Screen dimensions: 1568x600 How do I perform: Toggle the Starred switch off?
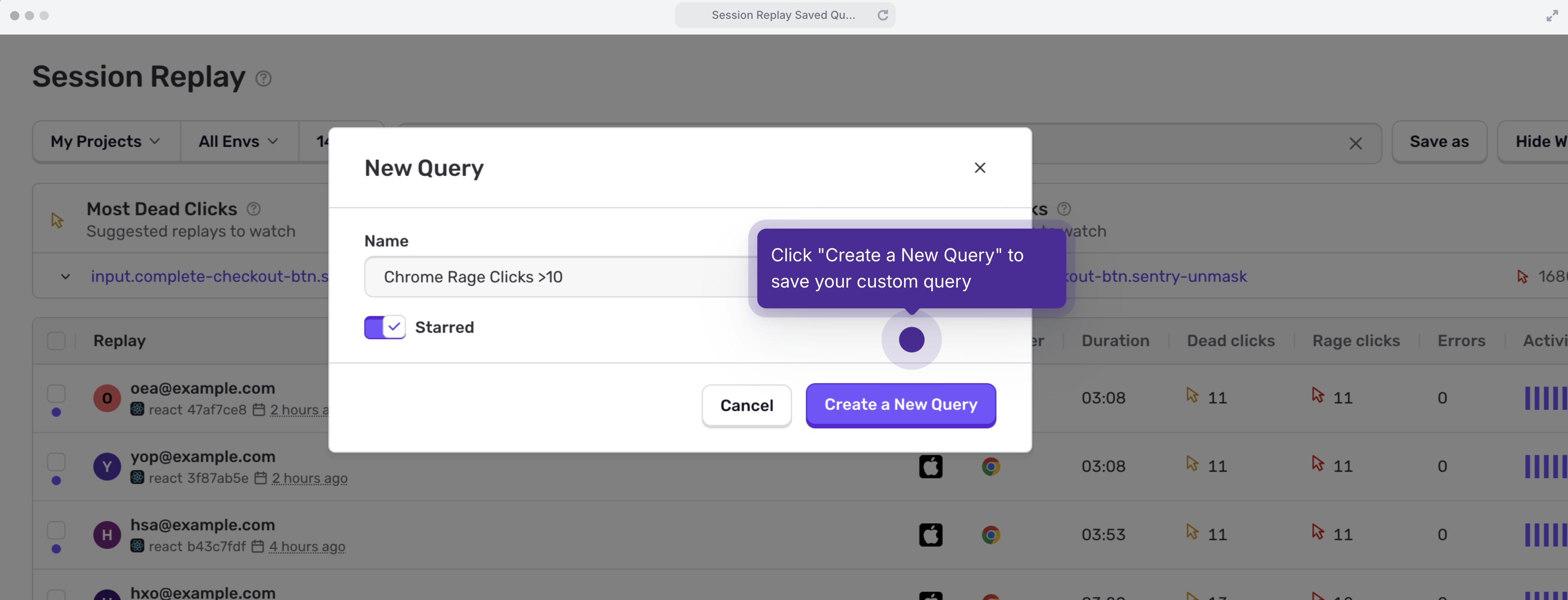385,327
